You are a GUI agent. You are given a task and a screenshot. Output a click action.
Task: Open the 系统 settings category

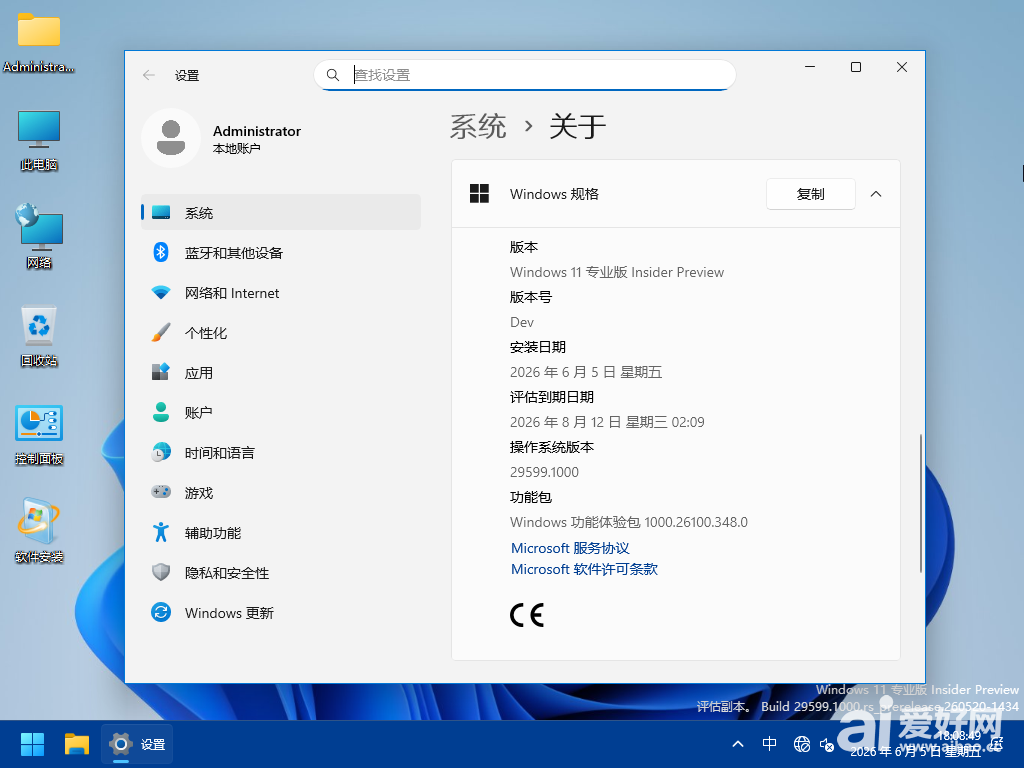tap(281, 212)
